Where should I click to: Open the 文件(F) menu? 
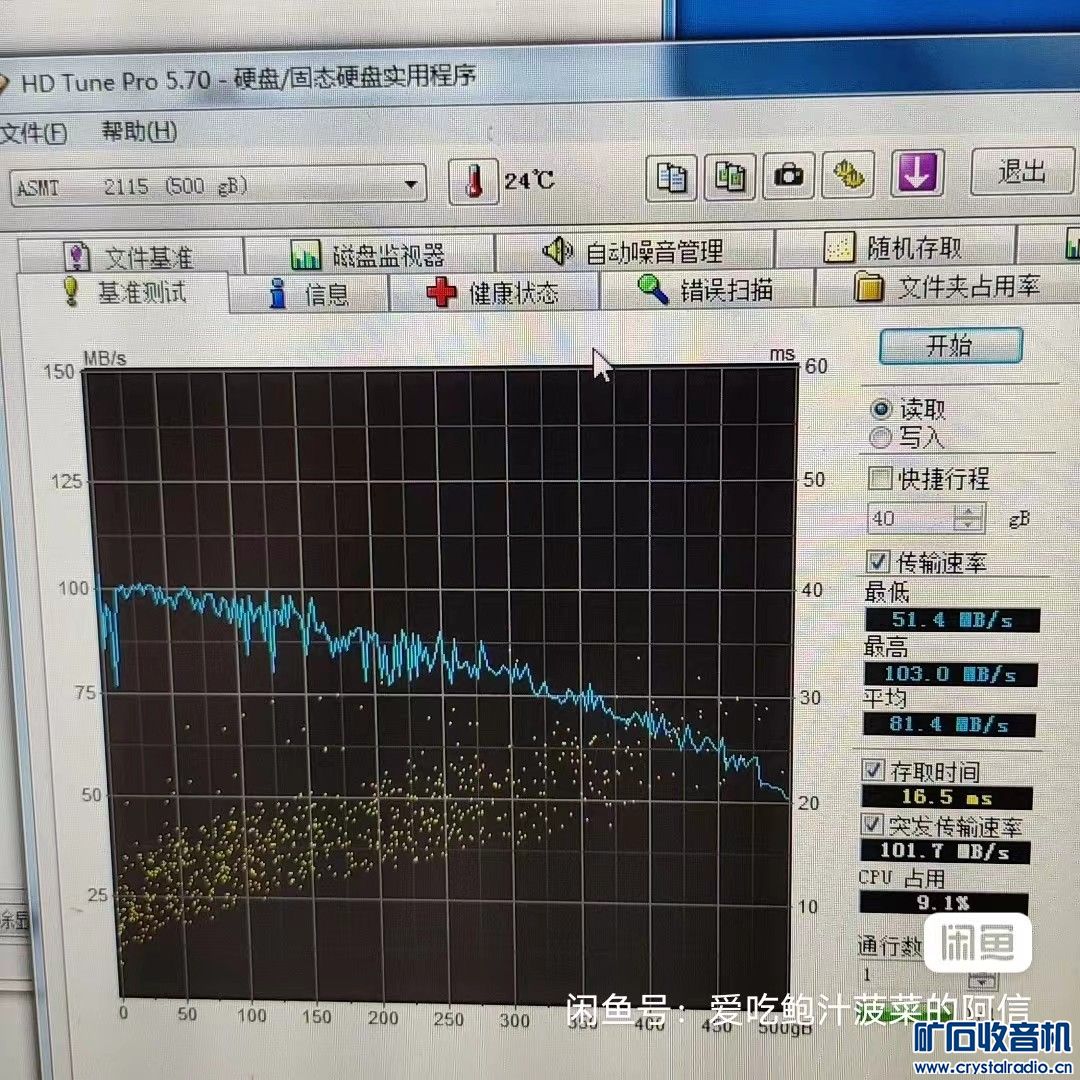32,133
